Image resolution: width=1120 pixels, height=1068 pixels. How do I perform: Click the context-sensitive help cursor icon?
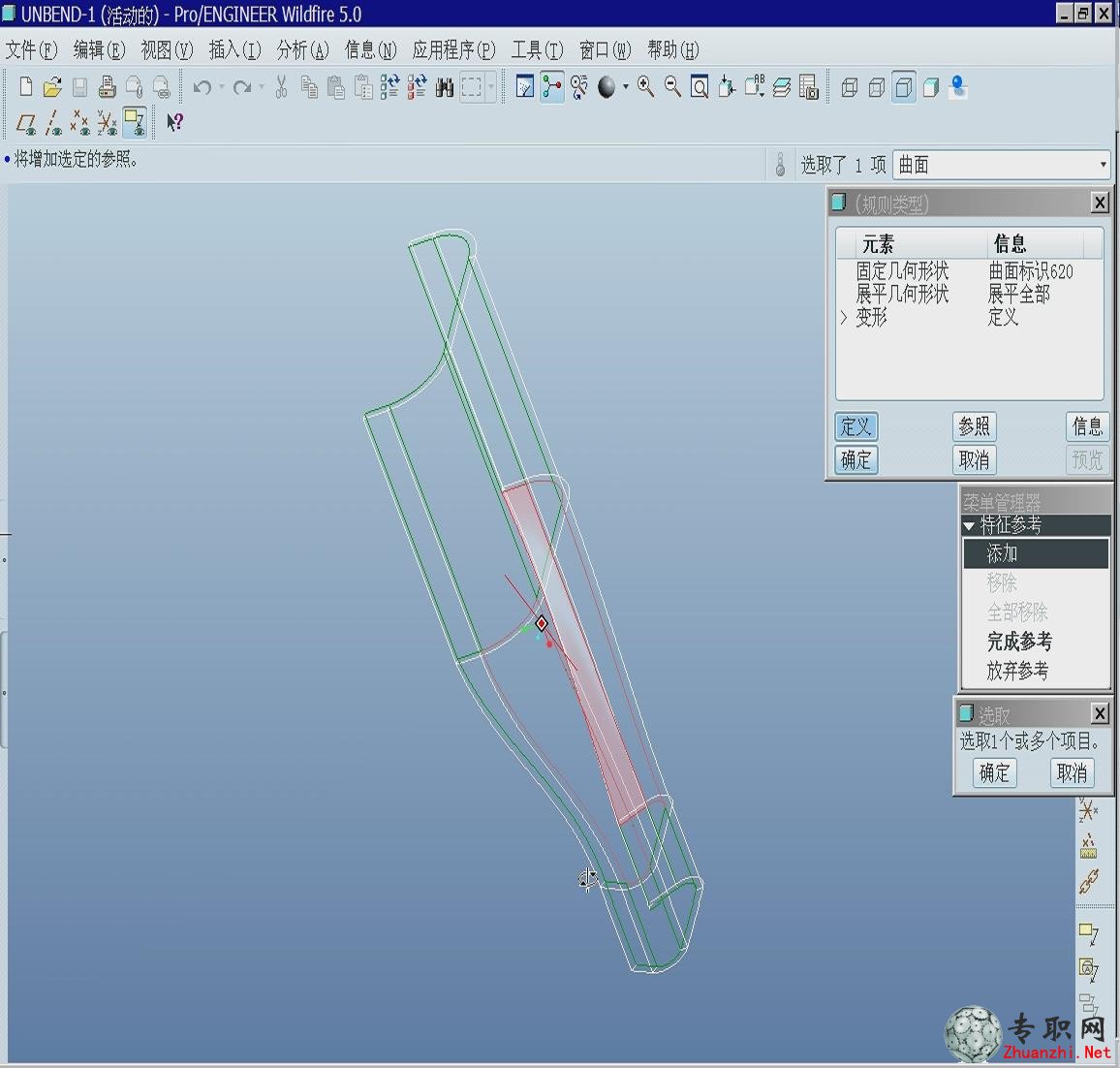coord(175,123)
